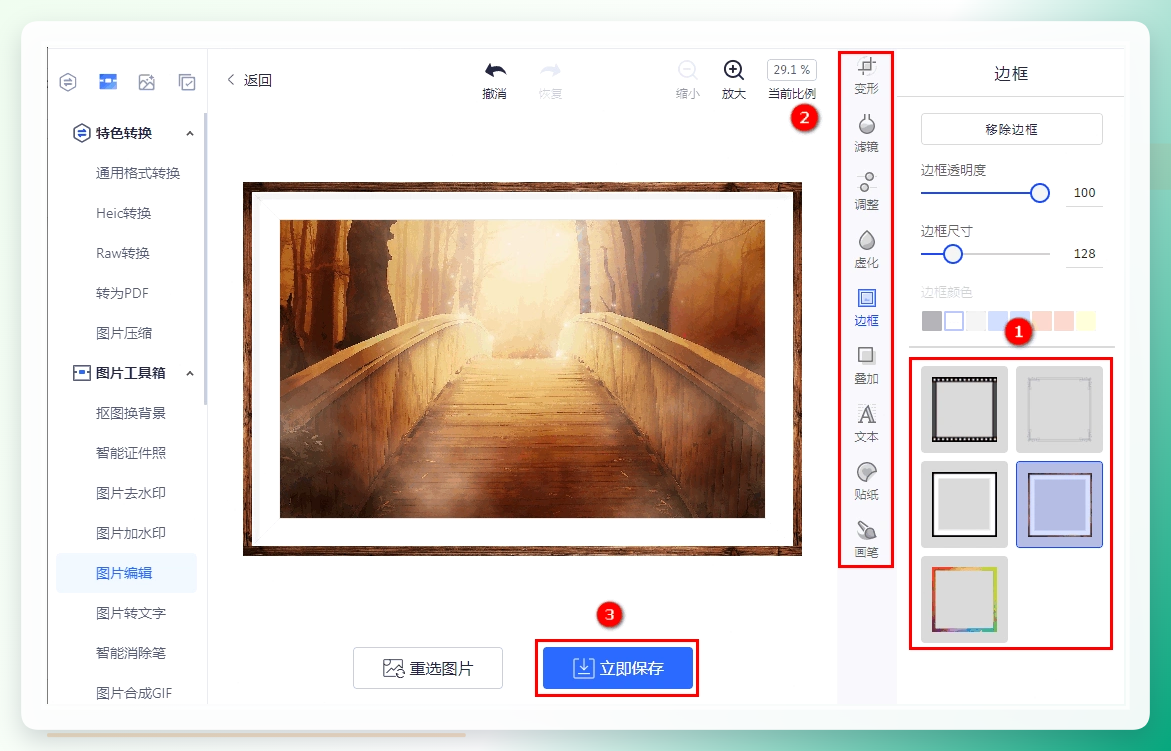Pick the white border color swatch

click(954, 321)
